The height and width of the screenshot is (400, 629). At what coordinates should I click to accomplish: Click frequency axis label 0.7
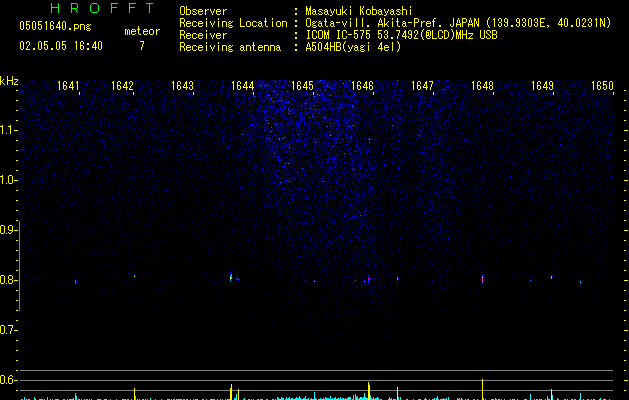tap(8, 330)
